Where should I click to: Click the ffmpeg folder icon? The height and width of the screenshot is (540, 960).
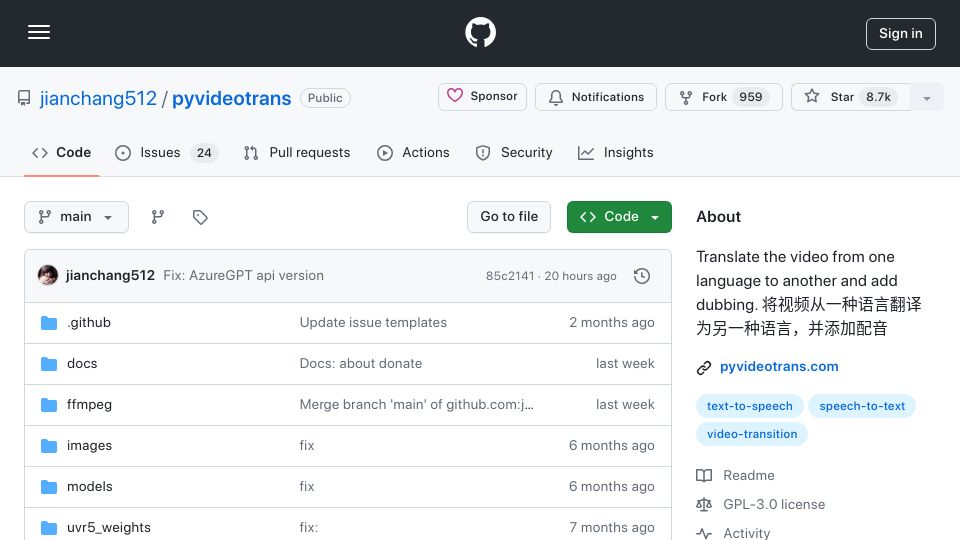coord(49,405)
